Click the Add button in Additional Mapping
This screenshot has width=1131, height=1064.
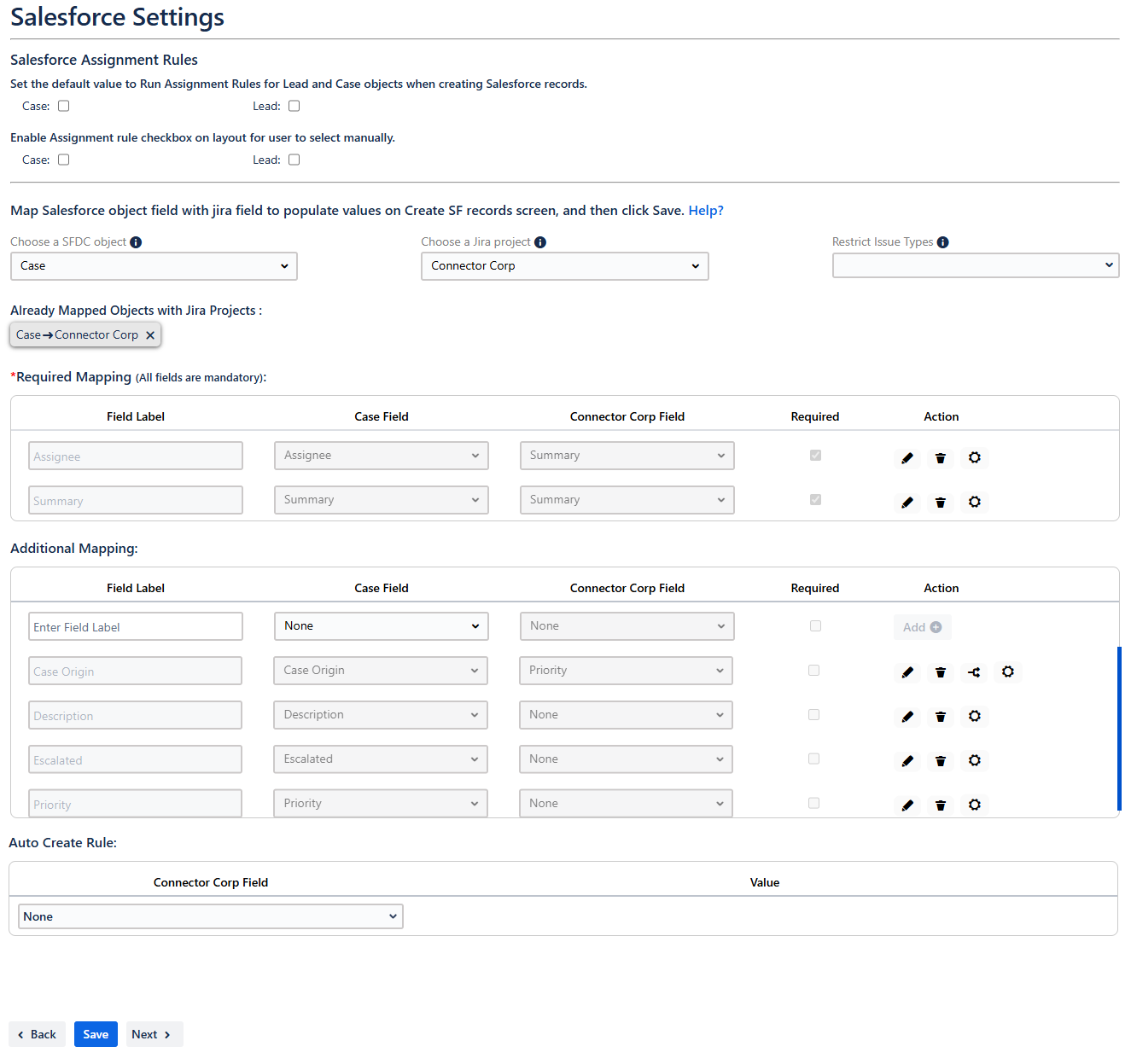[923, 627]
